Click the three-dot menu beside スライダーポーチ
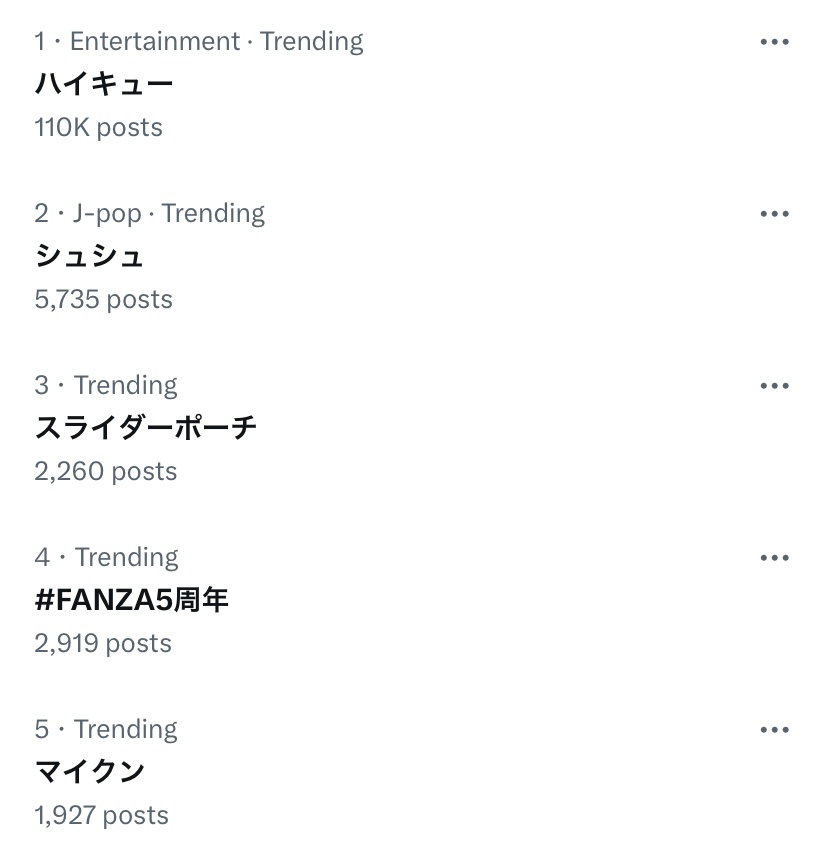 click(775, 386)
